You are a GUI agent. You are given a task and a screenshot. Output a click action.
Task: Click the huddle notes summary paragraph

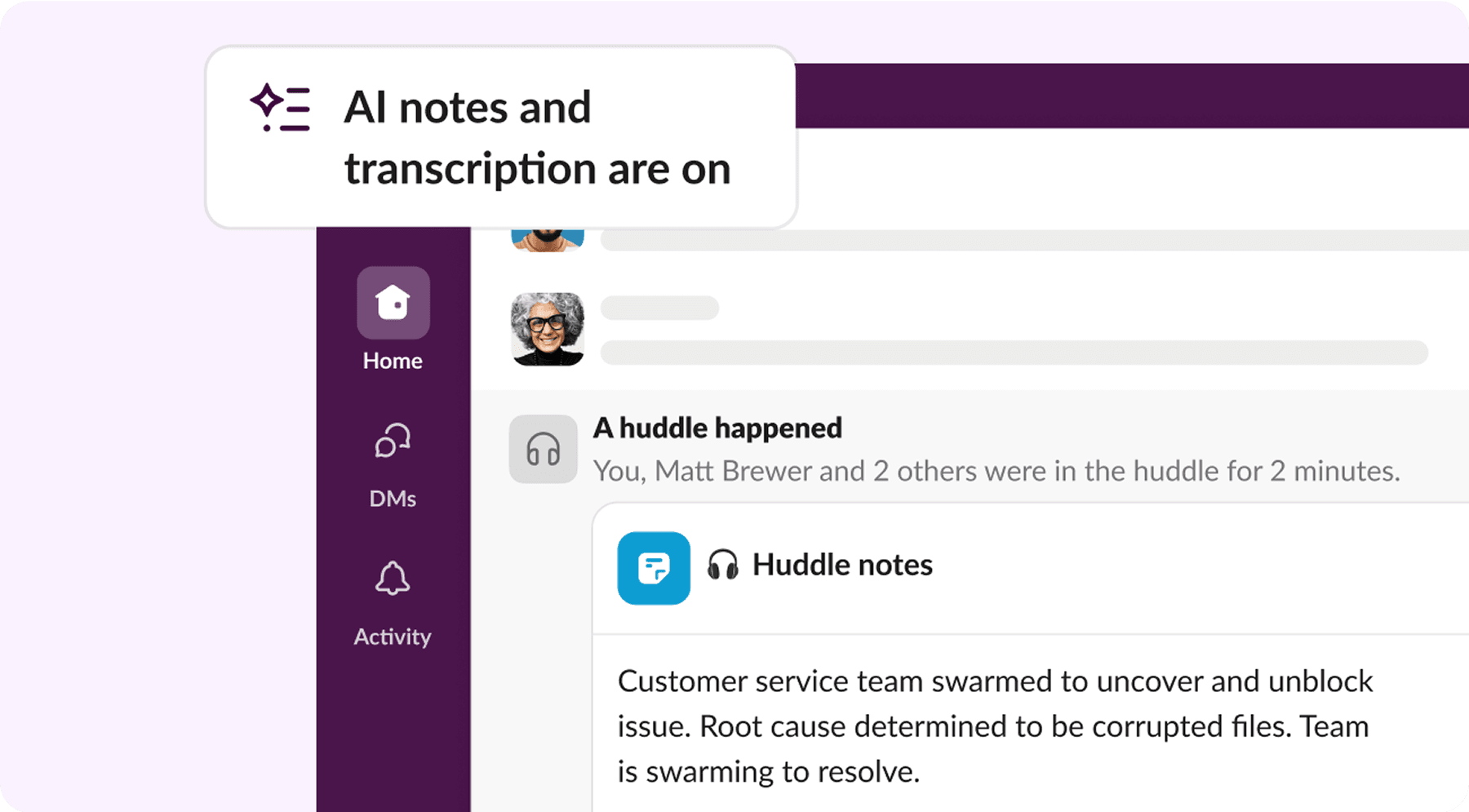pos(994,726)
